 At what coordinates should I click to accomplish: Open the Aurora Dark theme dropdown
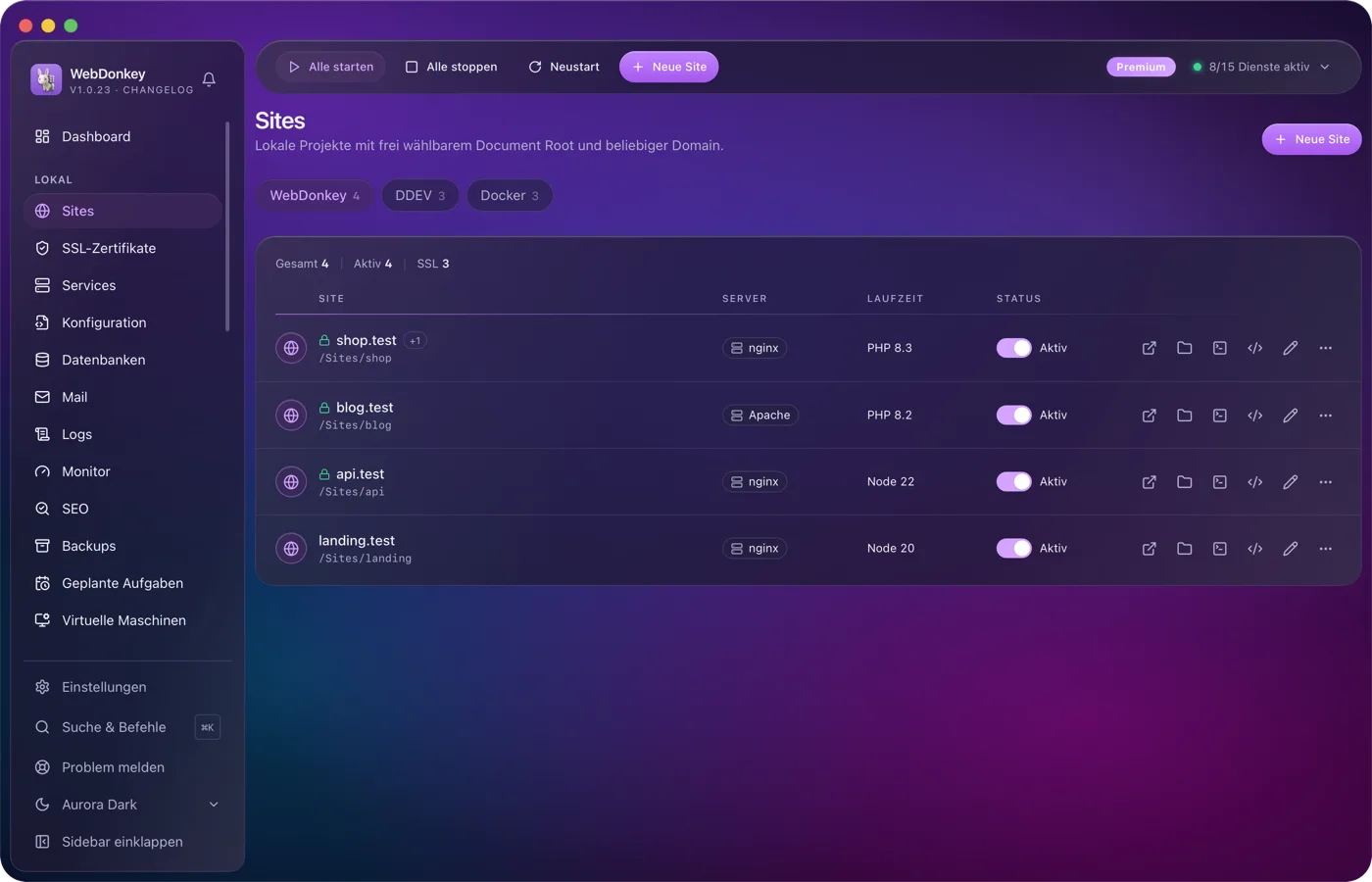127,805
